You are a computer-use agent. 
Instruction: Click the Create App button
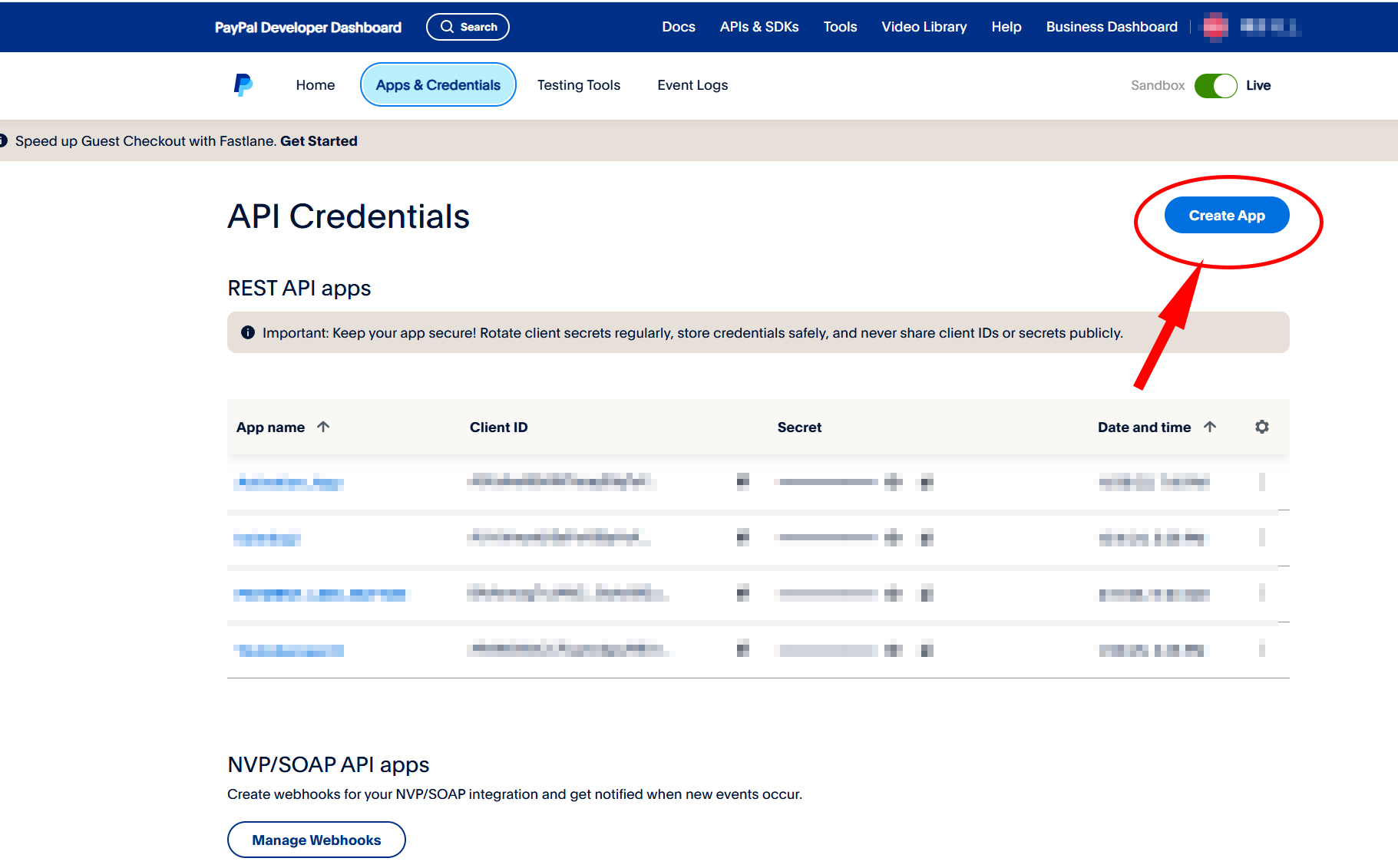click(x=1227, y=216)
